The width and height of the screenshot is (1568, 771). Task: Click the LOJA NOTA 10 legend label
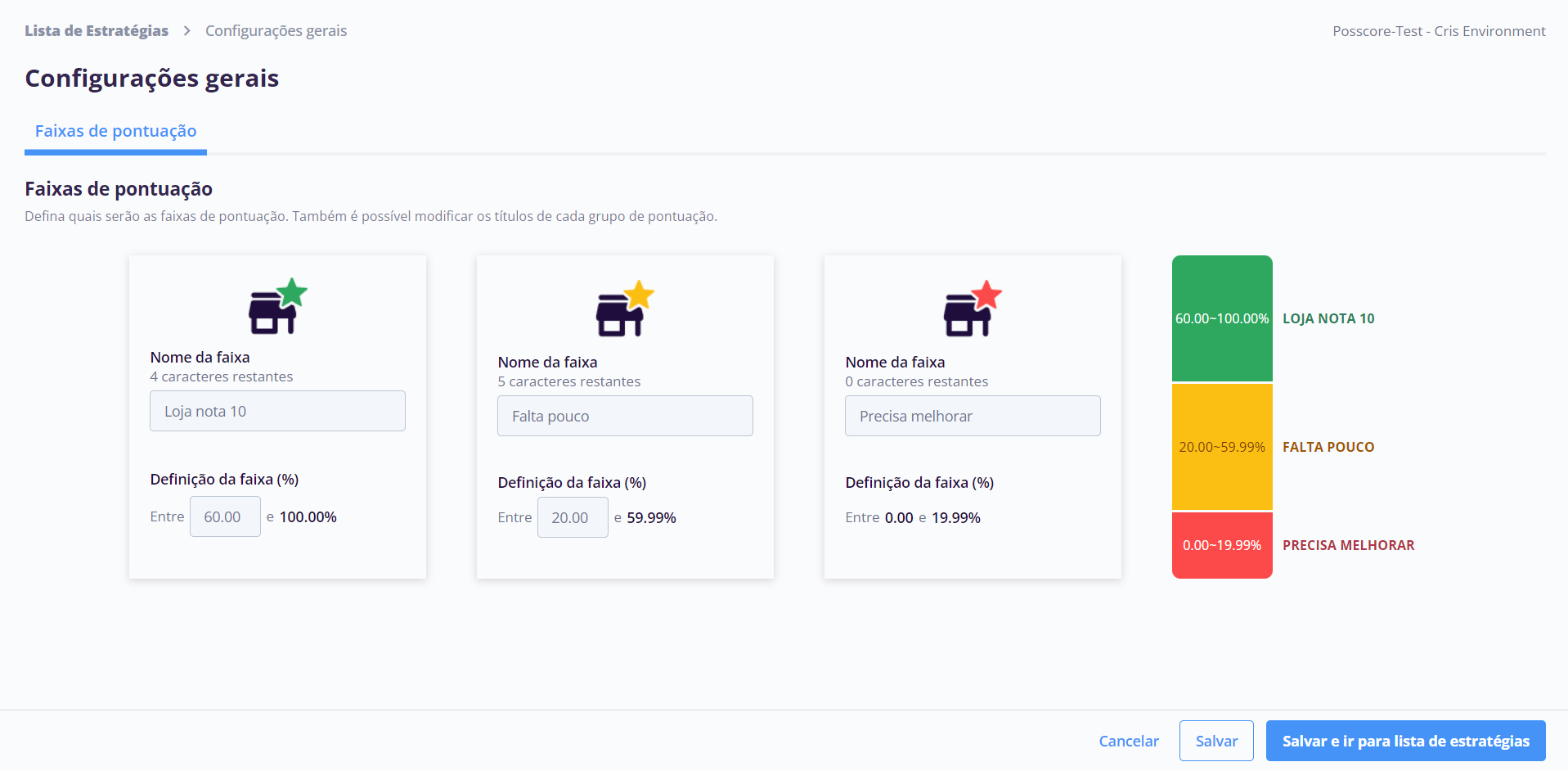[1328, 318]
